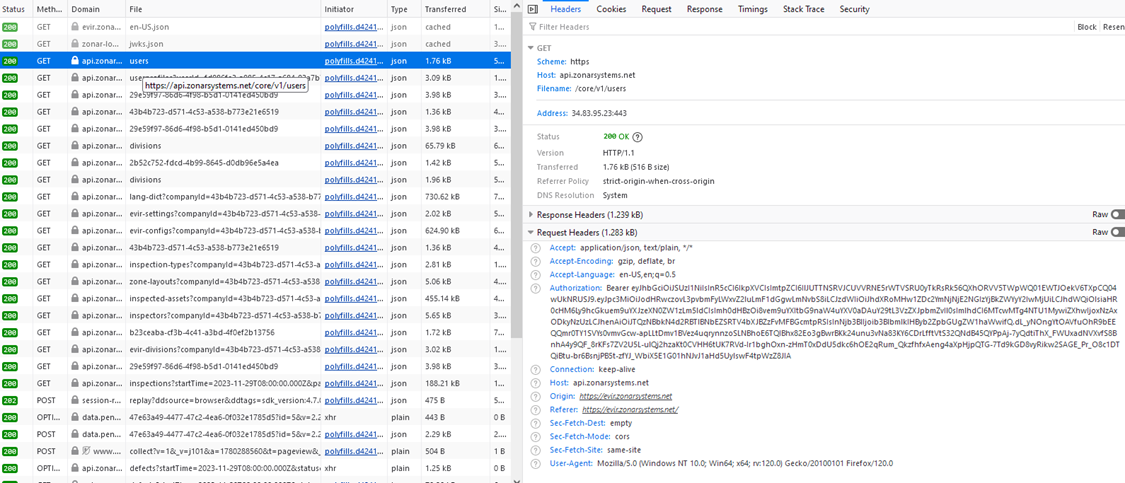Toggle Raw switch for Response Headers

point(1116,215)
